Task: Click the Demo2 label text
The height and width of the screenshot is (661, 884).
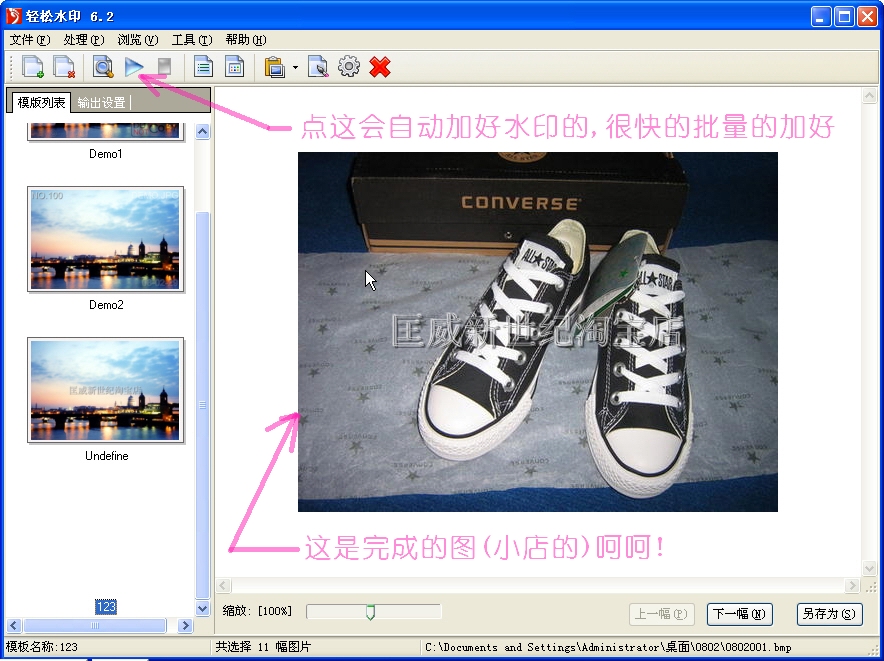Action: (106, 305)
